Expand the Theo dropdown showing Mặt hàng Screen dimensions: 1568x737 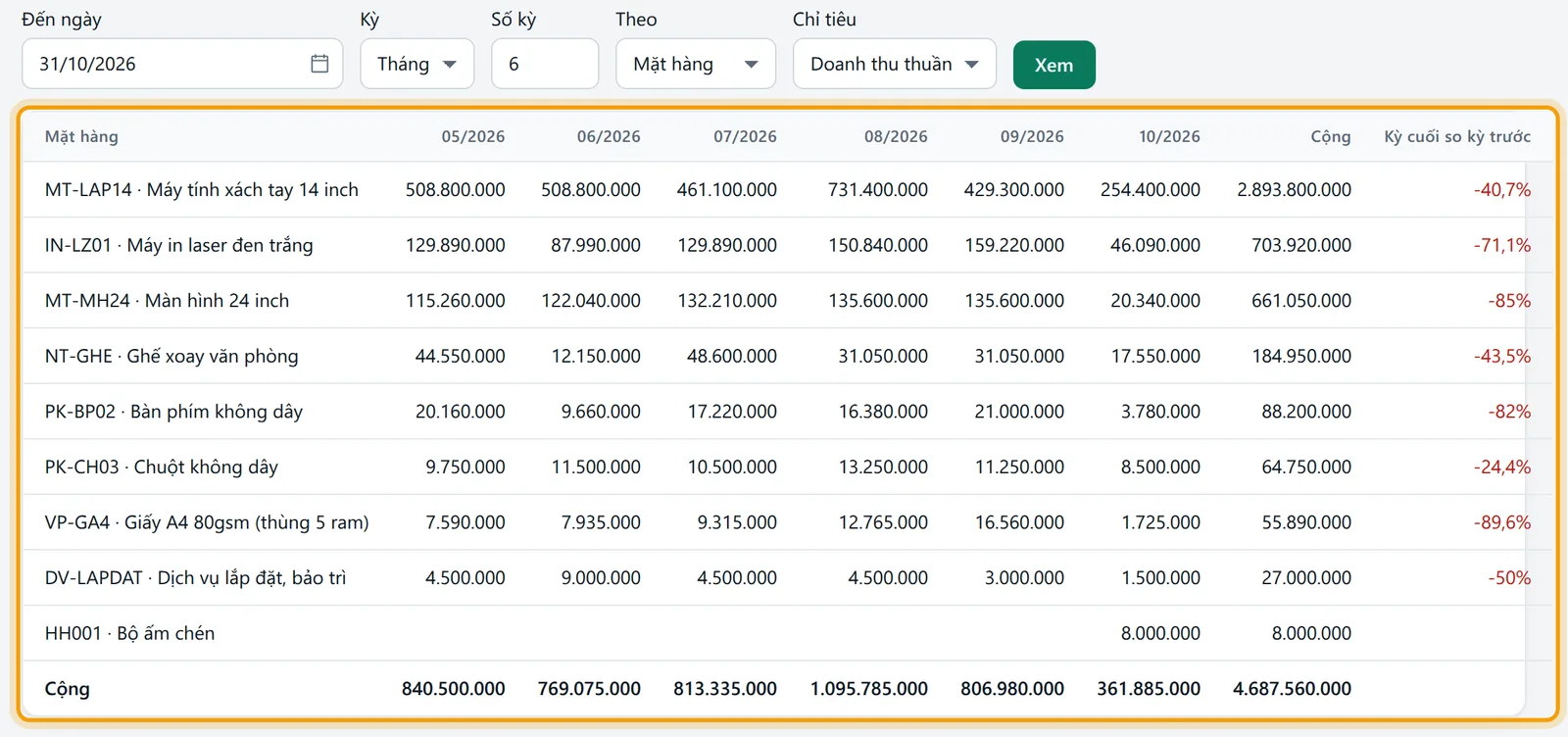click(696, 64)
